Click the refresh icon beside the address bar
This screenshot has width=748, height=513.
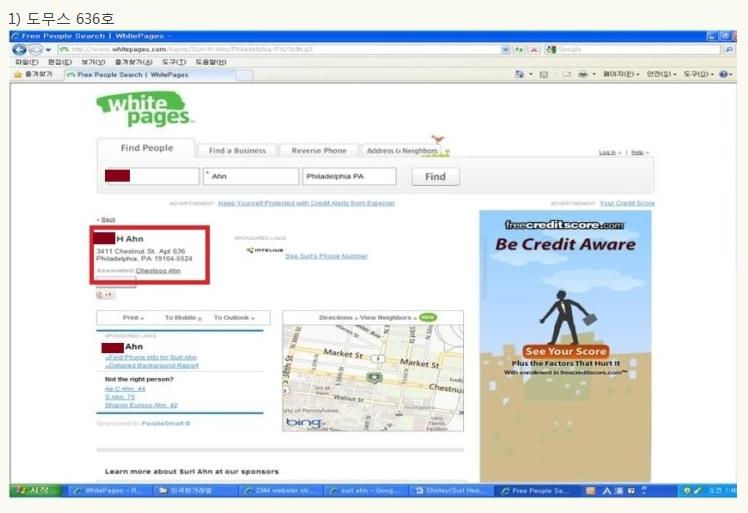(x=520, y=49)
